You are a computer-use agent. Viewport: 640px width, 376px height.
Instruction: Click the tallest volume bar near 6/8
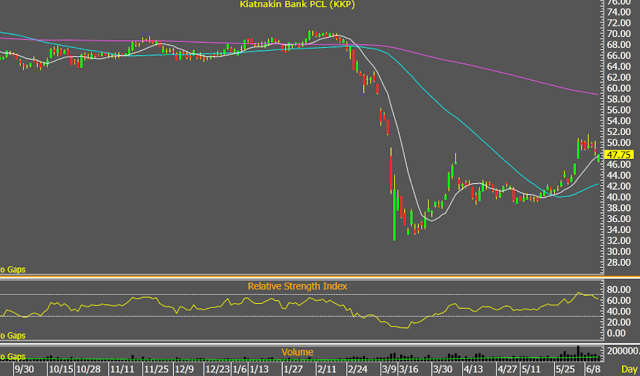[578, 353]
